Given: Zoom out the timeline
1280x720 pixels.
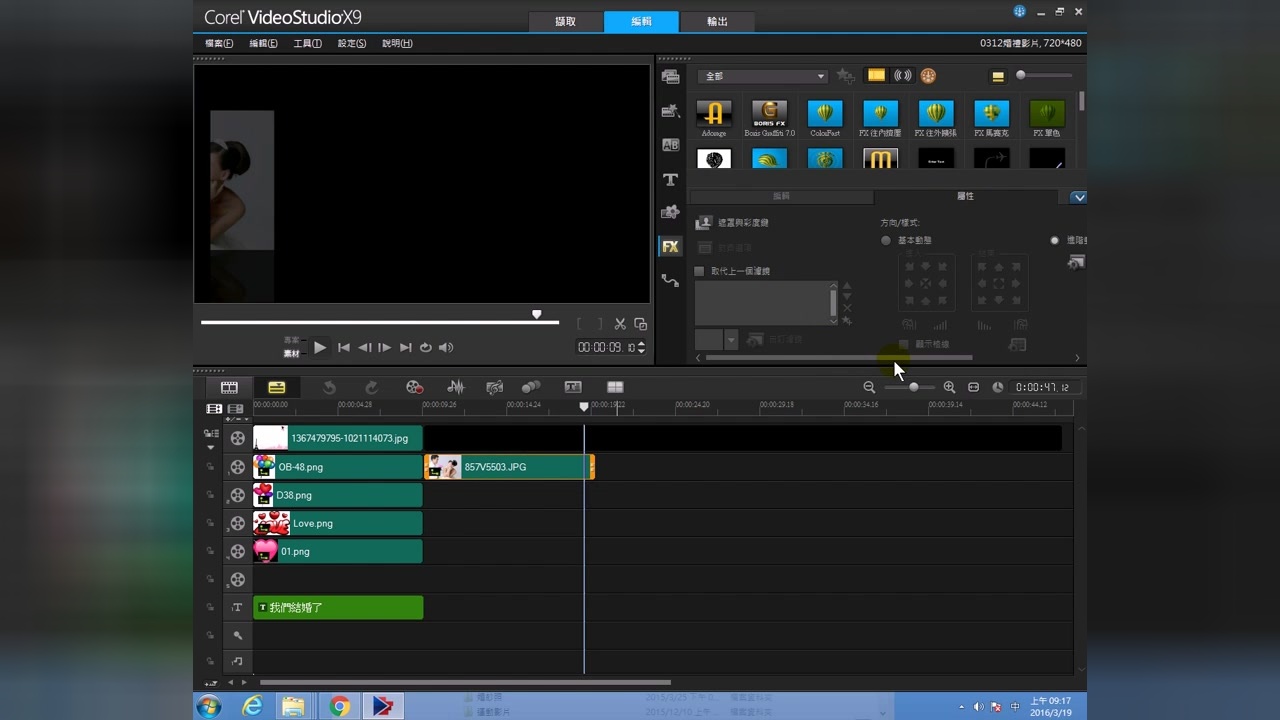Looking at the screenshot, I should pyautogui.click(x=869, y=387).
